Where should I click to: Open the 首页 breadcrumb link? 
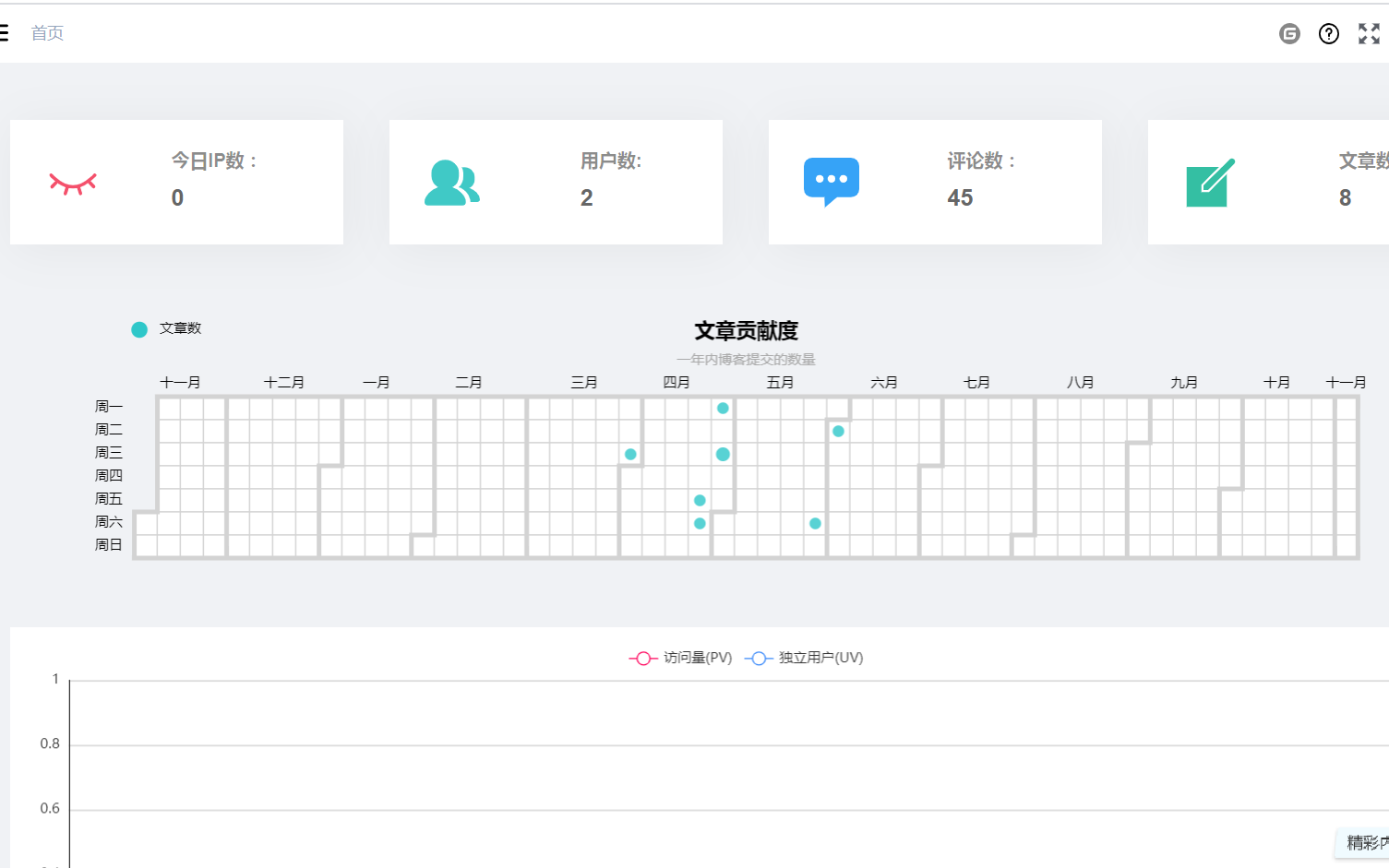47,33
